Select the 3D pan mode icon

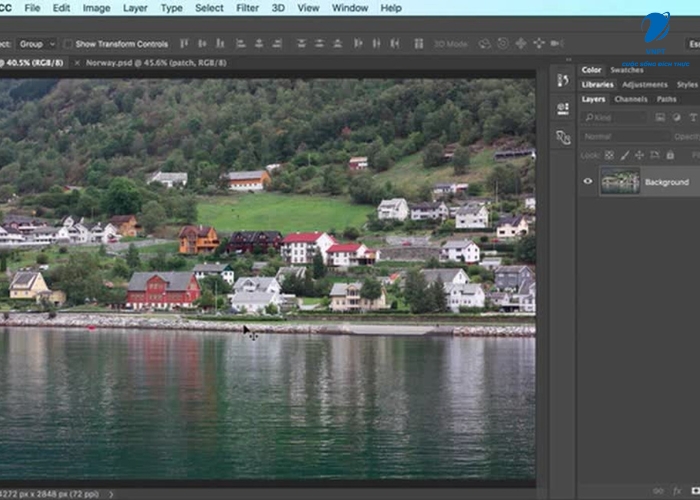[x=521, y=43]
